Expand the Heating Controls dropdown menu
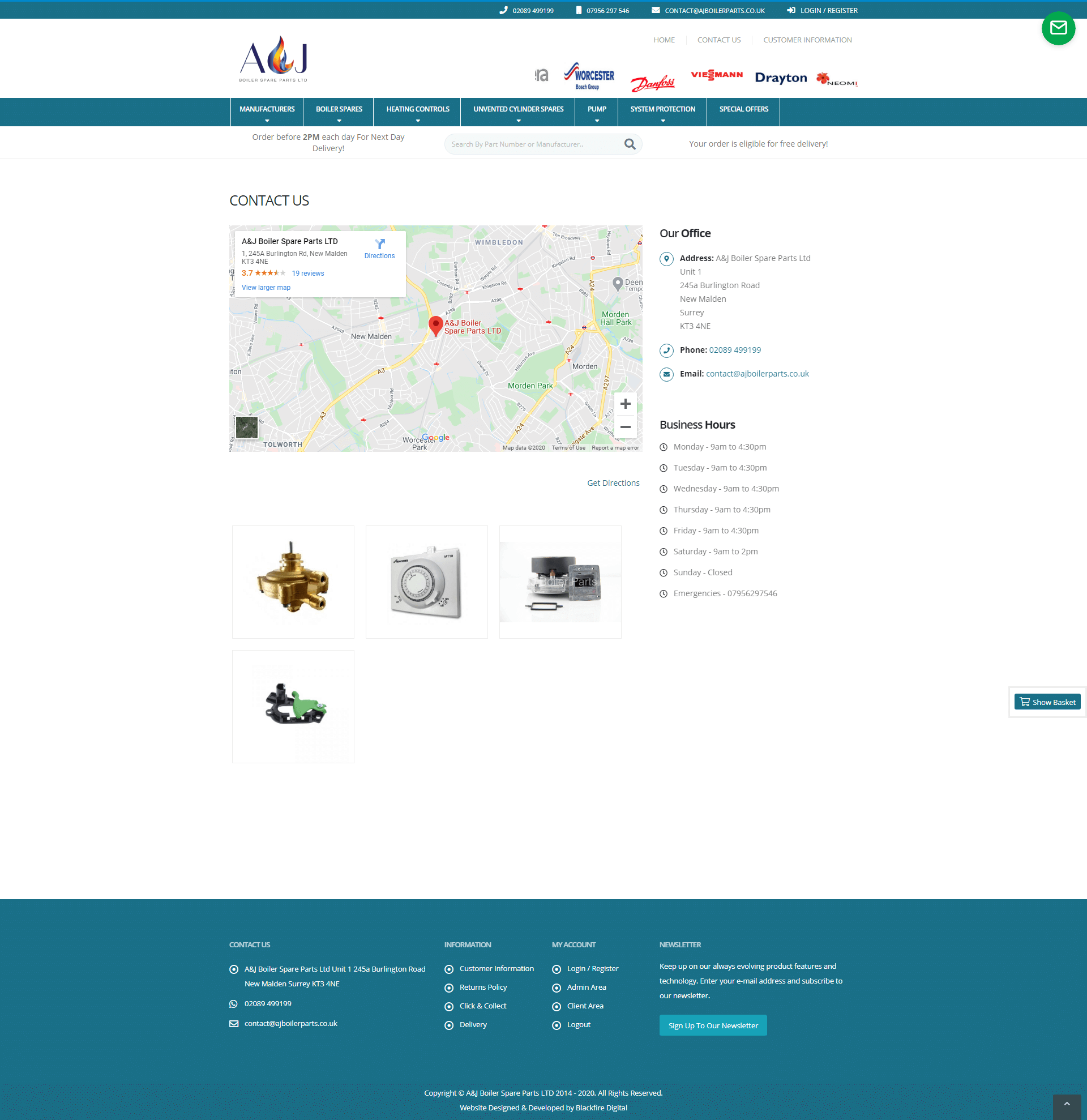The width and height of the screenshot is (1087, 1120). [x=418, y=112]
